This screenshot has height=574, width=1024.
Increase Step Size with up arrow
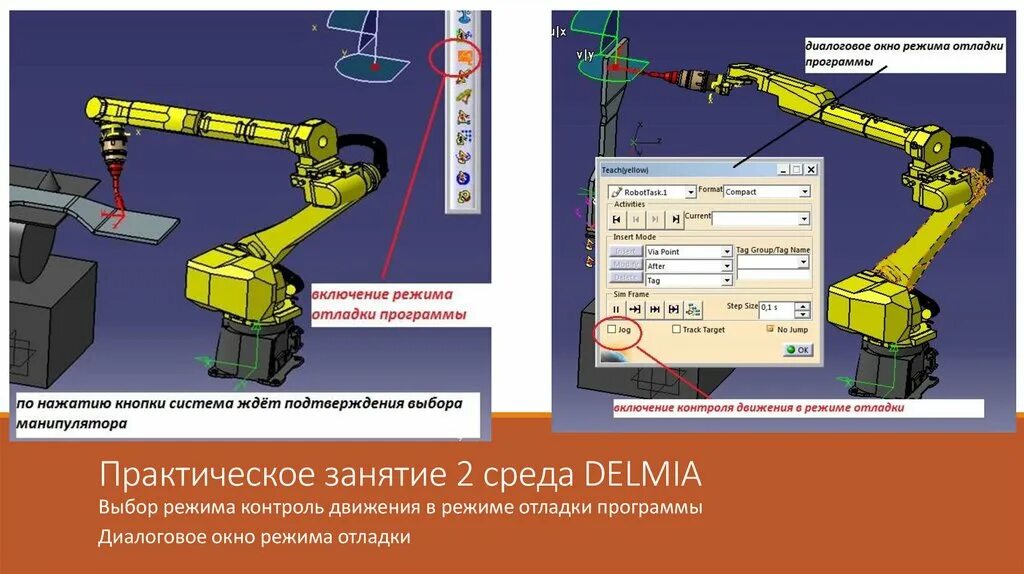pyautogui.click(x=803, y=306)
